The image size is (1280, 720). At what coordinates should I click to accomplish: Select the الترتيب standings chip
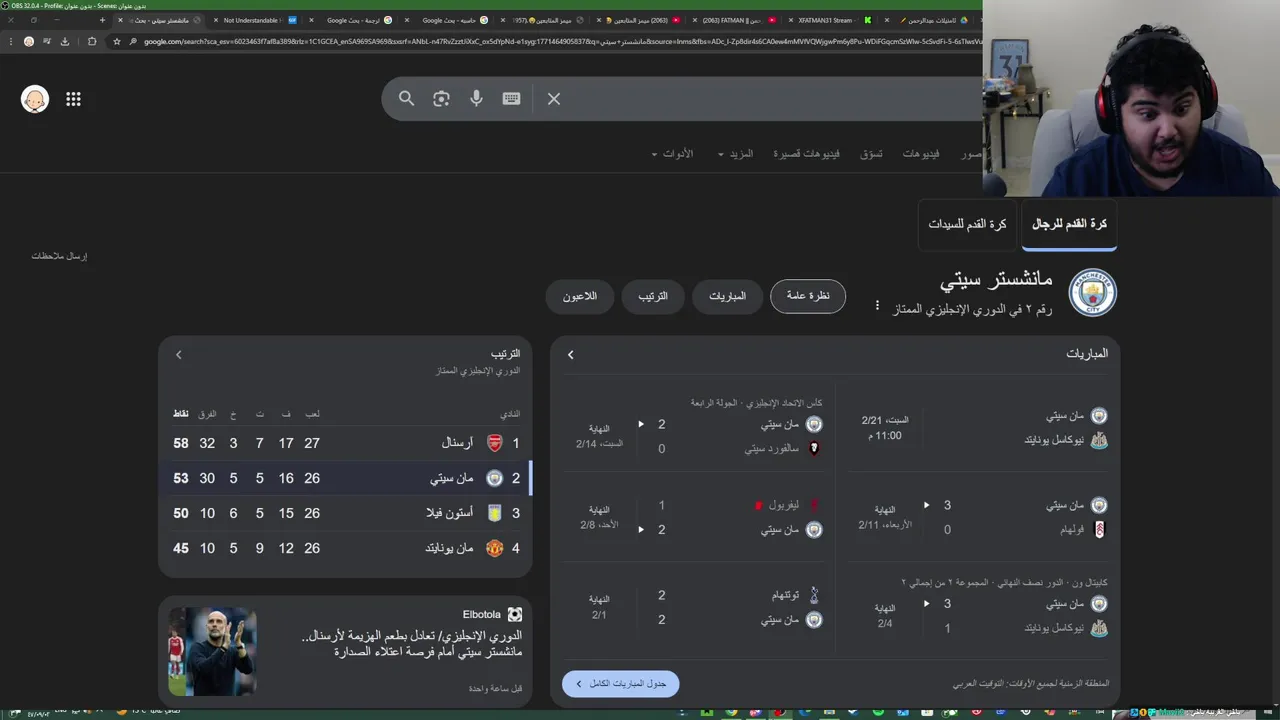(x=653, y=296)
